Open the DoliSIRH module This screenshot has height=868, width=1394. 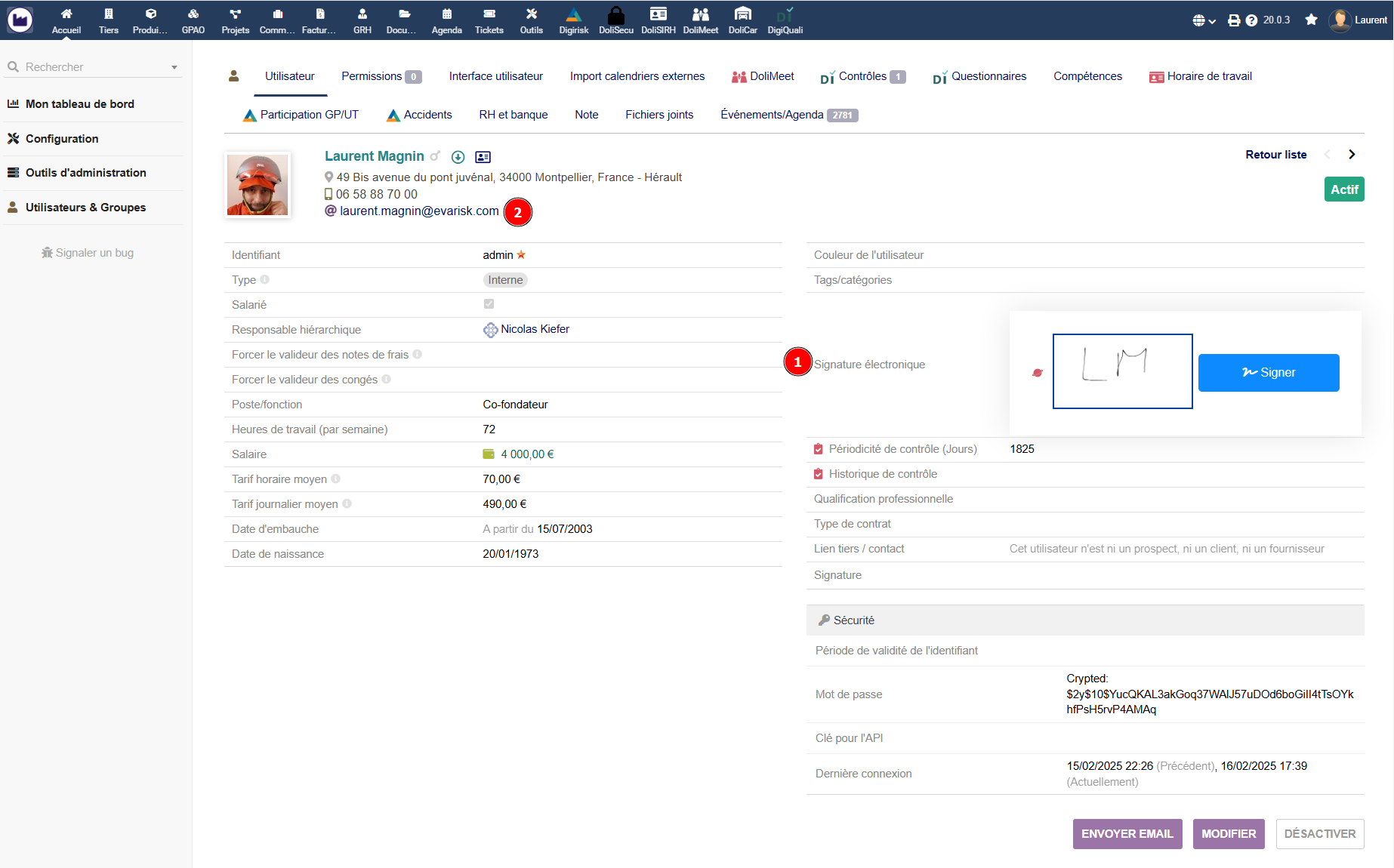tap(658, 20)
